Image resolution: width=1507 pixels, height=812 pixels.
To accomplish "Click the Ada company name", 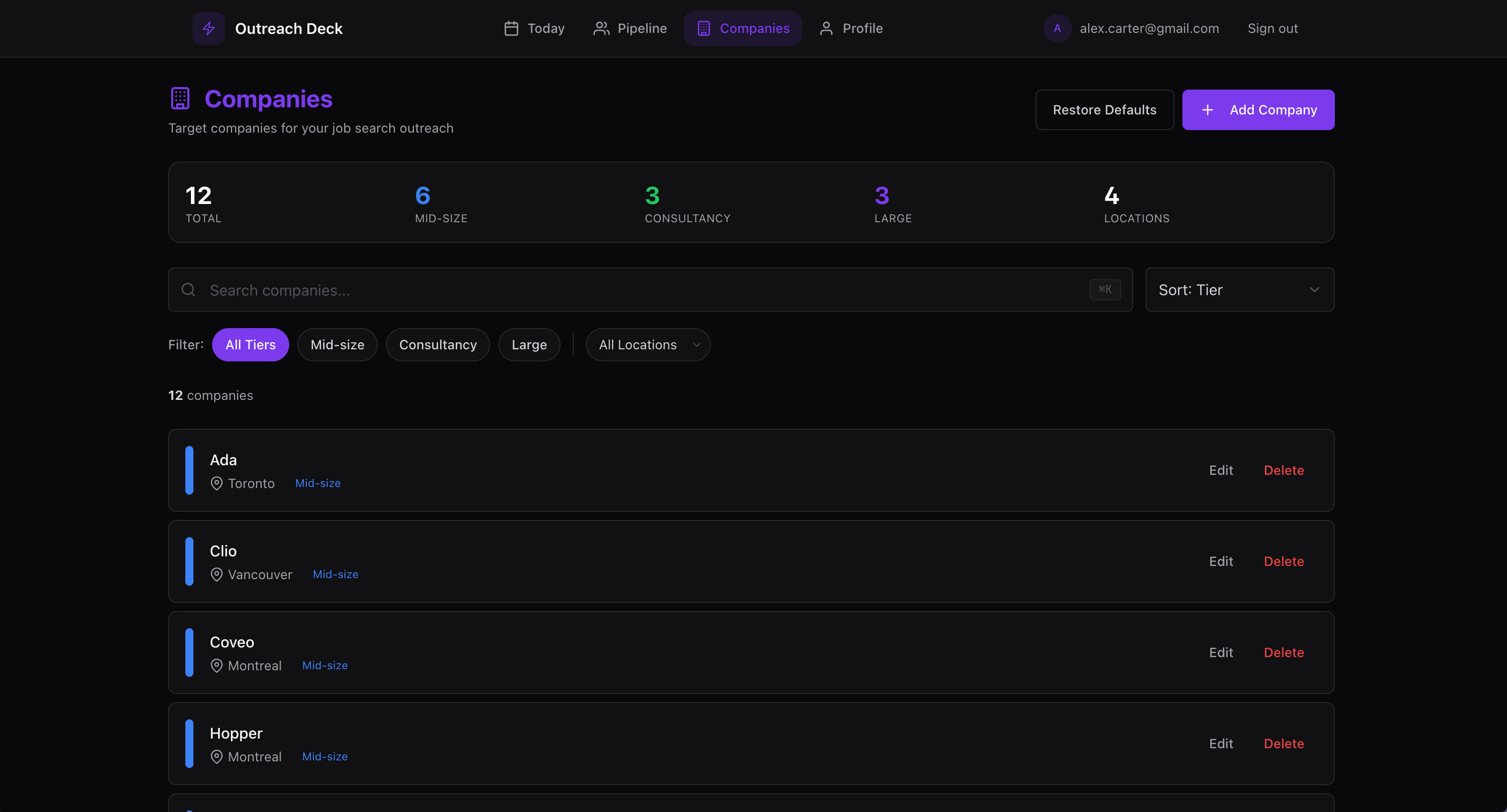I will [x=223, y=460].
